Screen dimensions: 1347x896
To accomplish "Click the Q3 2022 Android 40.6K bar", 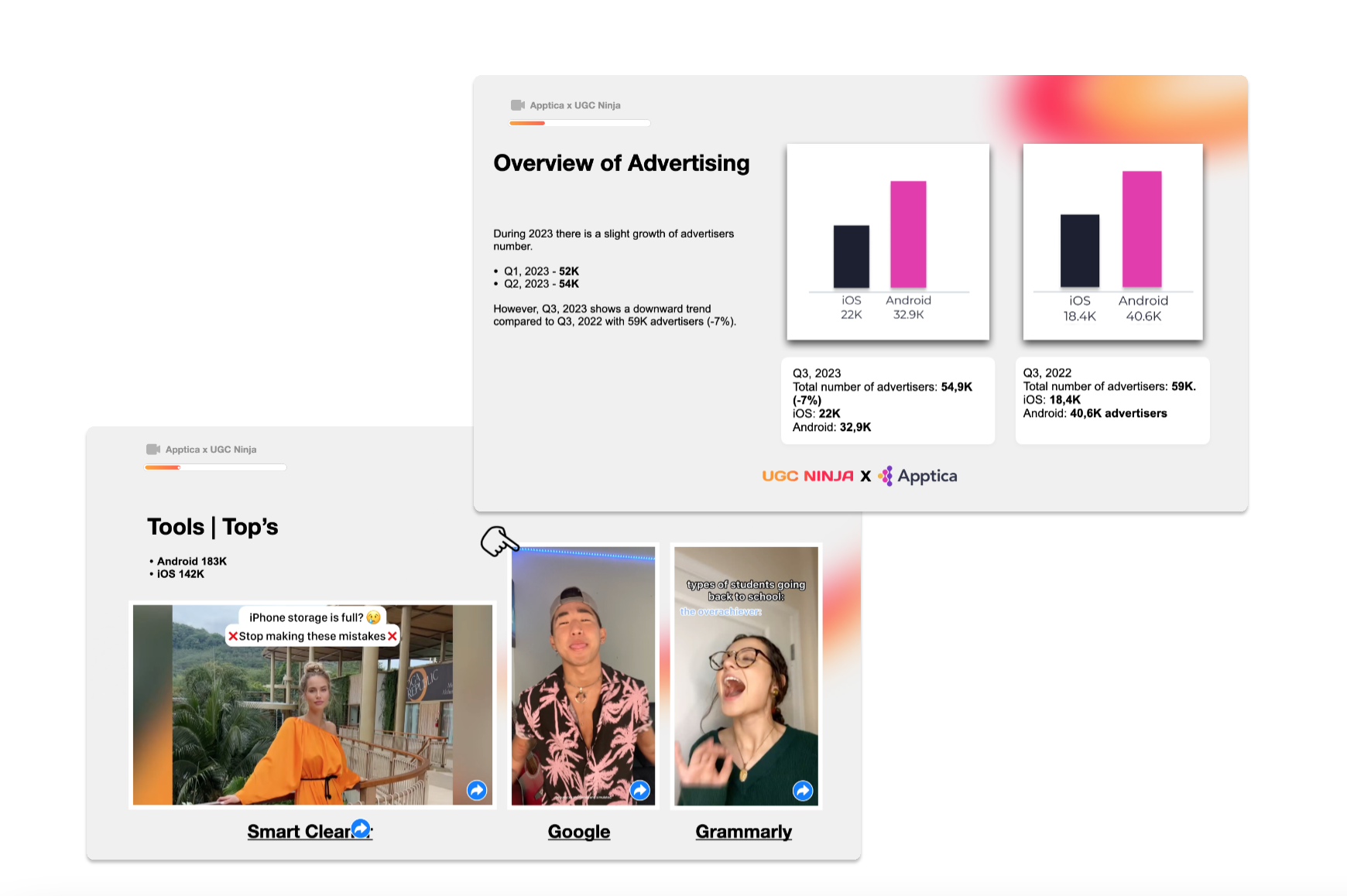I will pyautogui.click(x=1142, y=230).
